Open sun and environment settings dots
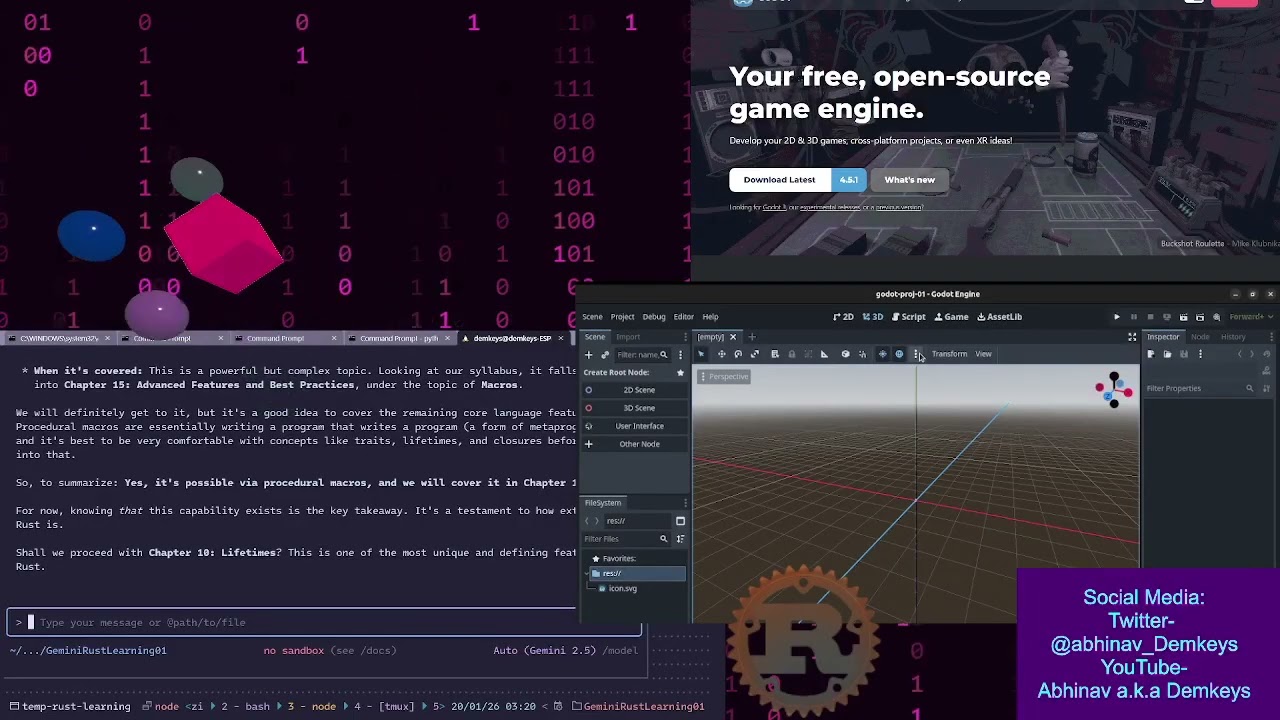1280x720 pixels. click(x=916, y=354)
